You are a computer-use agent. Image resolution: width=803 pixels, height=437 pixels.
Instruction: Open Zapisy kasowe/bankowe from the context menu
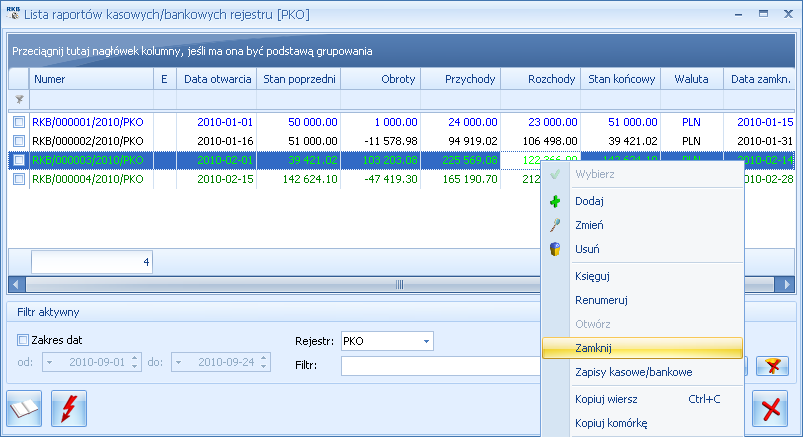[643, 372]
